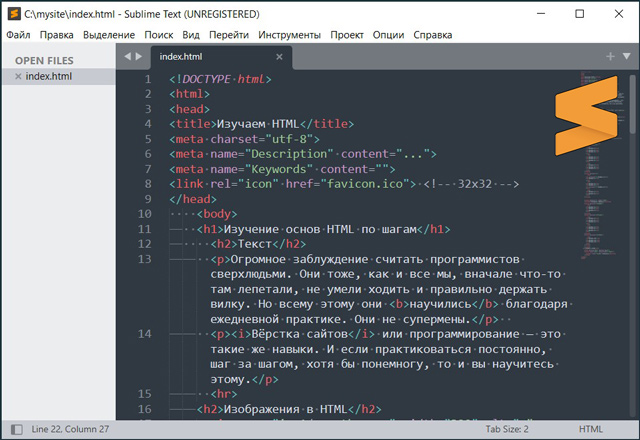Viewport: 640px width, 440px height.
Task: Click the back tab navigation arrow
Action: (128, 56)
